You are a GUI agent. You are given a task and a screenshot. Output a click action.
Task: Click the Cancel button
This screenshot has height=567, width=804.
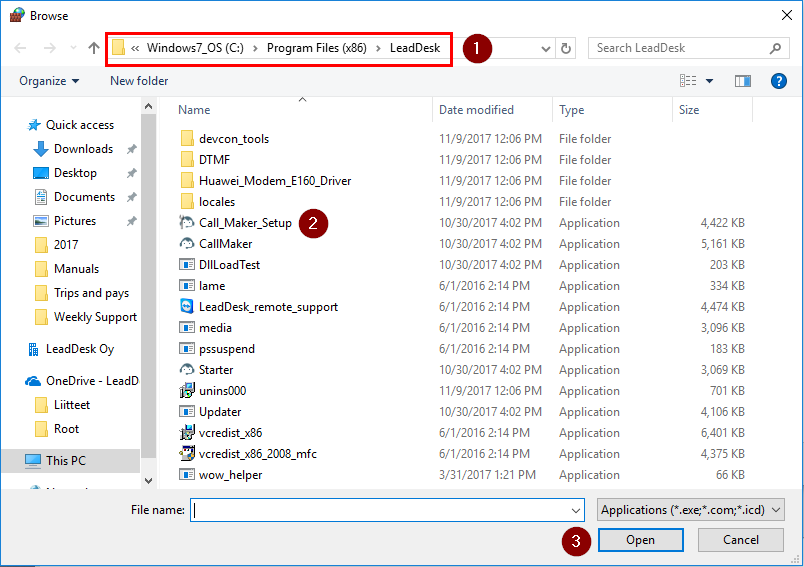740,540
